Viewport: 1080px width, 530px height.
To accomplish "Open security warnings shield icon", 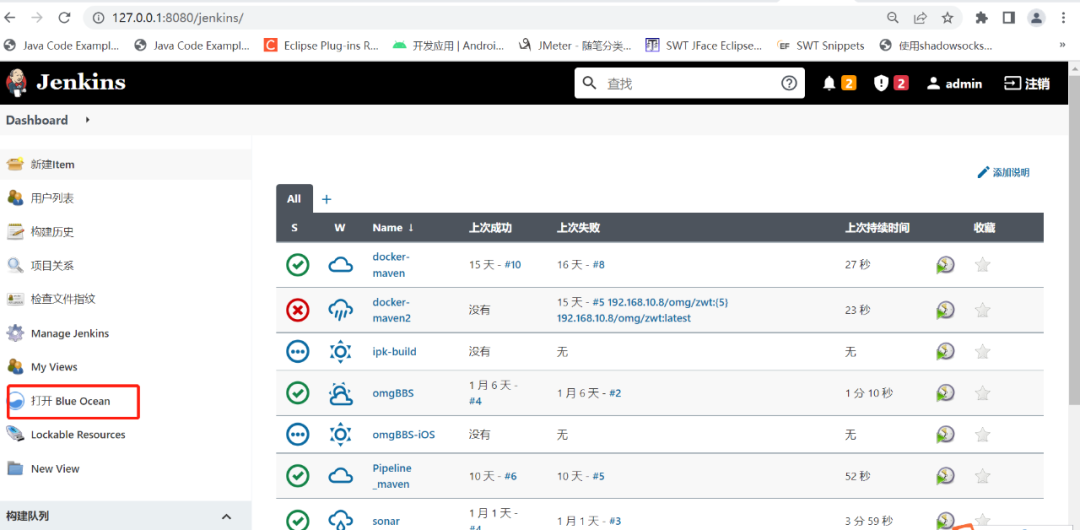I will point(881,83).
